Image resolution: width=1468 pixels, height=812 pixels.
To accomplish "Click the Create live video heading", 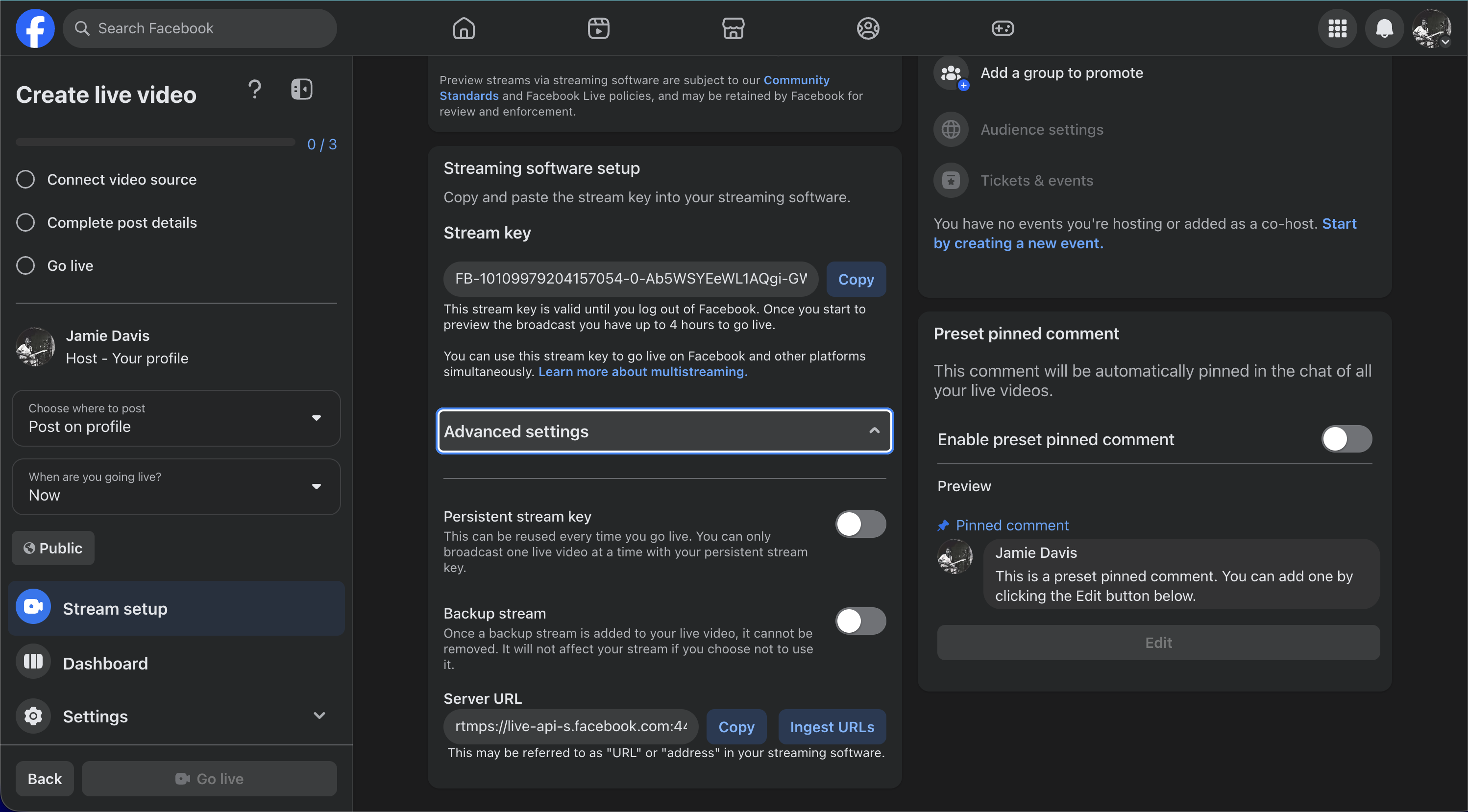I will click(106, 95).
